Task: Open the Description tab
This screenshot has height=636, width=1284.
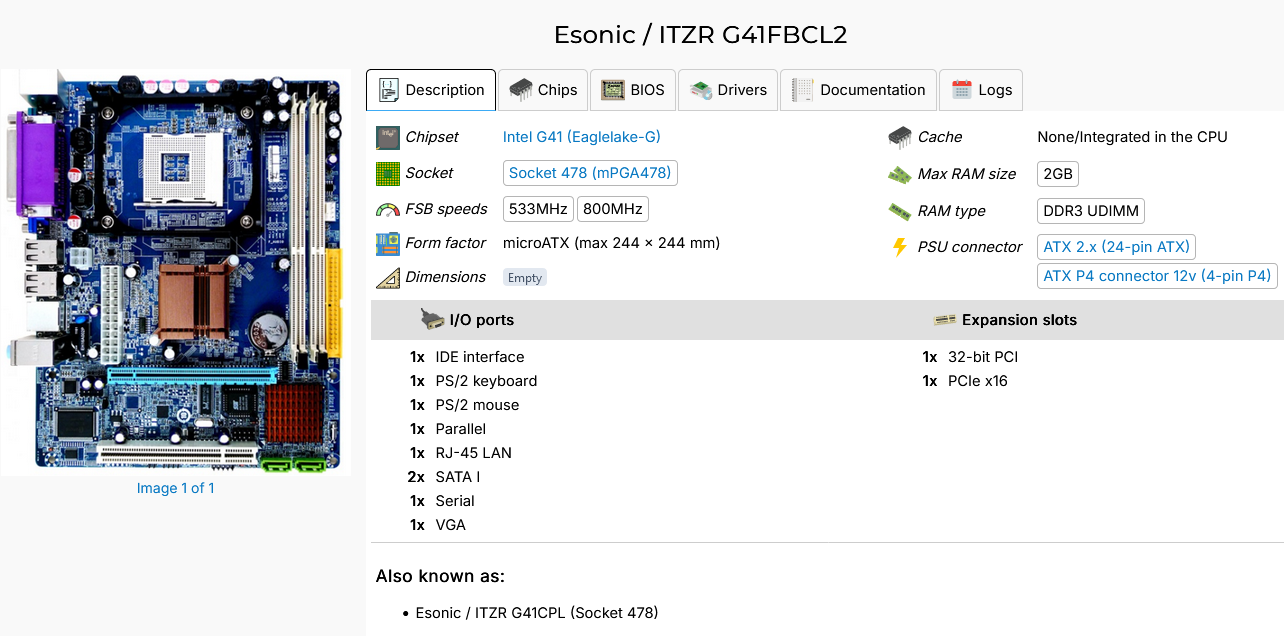Action: (x=431, y=90)
